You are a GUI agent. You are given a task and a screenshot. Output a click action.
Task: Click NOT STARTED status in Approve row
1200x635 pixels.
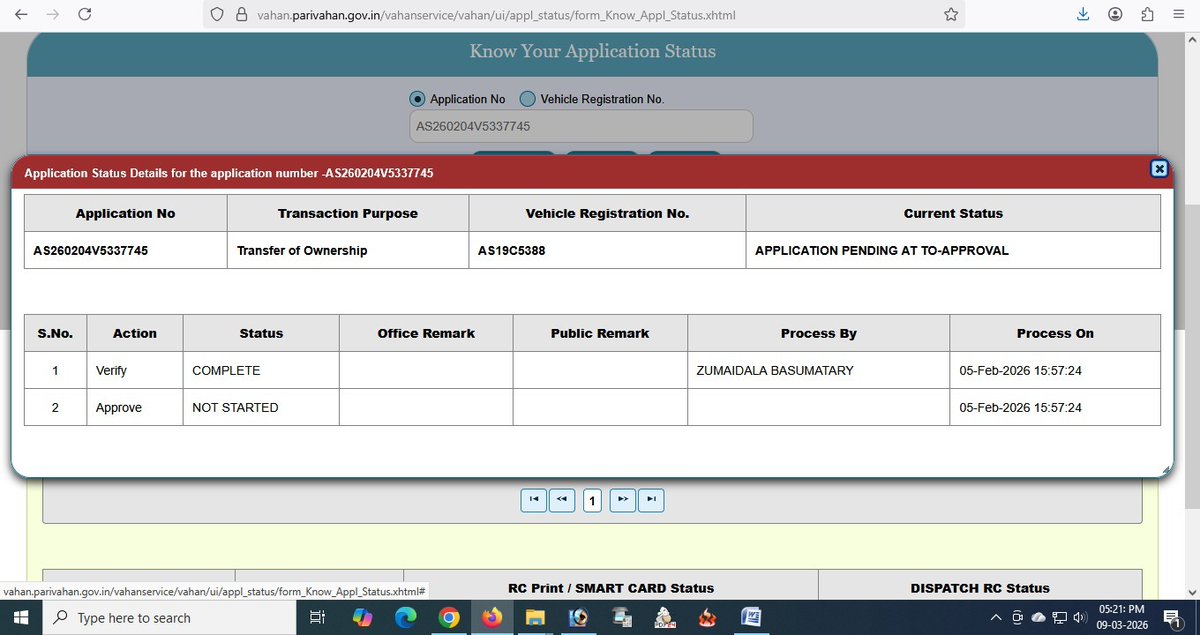(261, 408)
